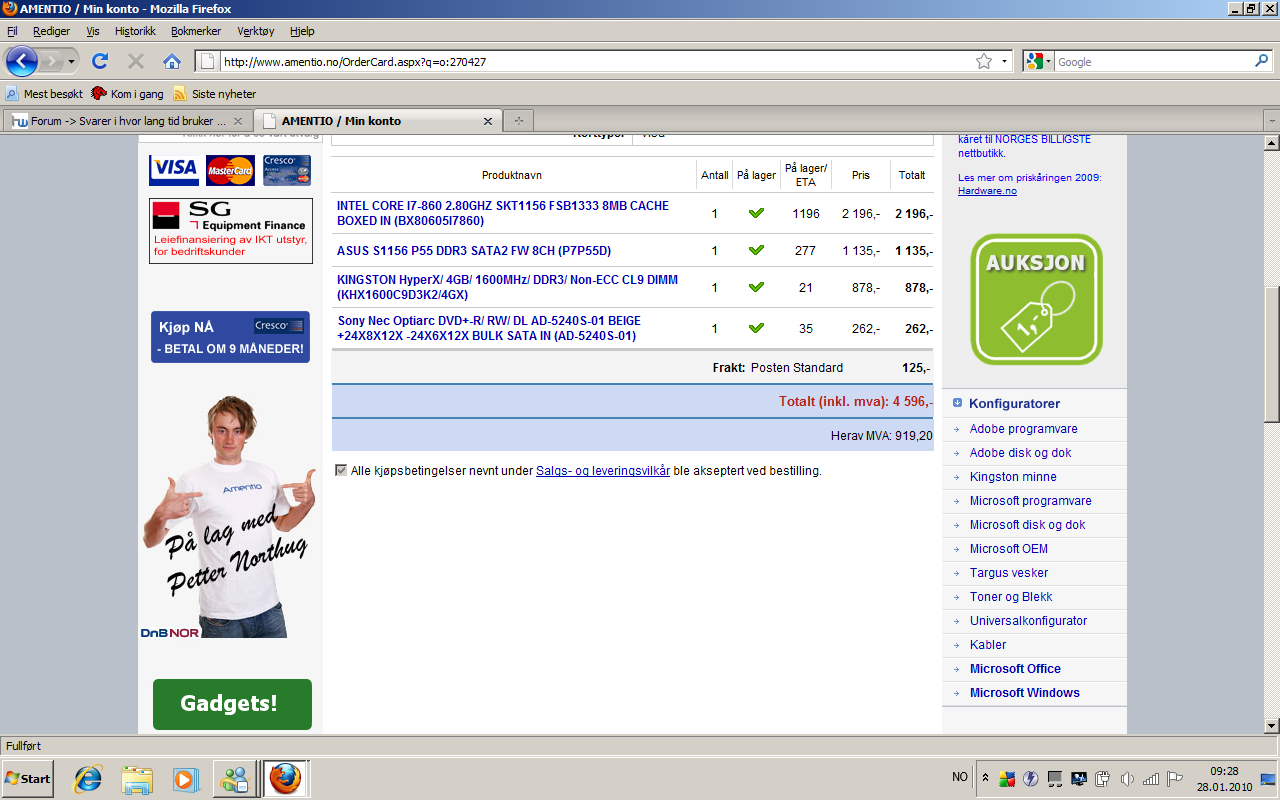Click the Show desktop button
This screenshot has width=1280, height=800.
pyautogui.click(x=1269, y=778)
